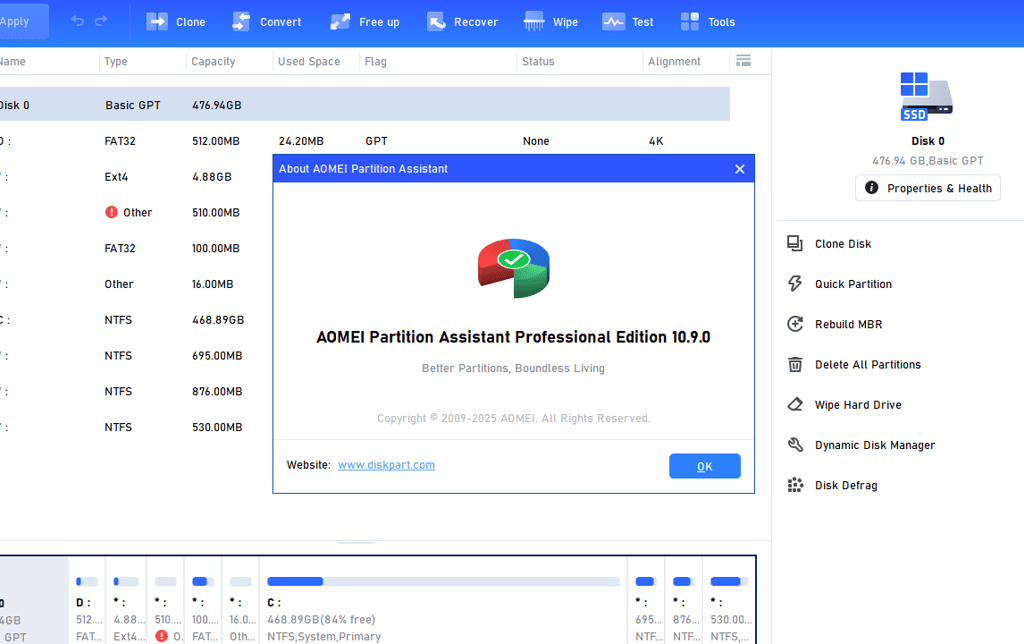The height and width of the screenshot is (644, 1024).
Task: Click the Clone Disk icon
Action: point(795,244)
